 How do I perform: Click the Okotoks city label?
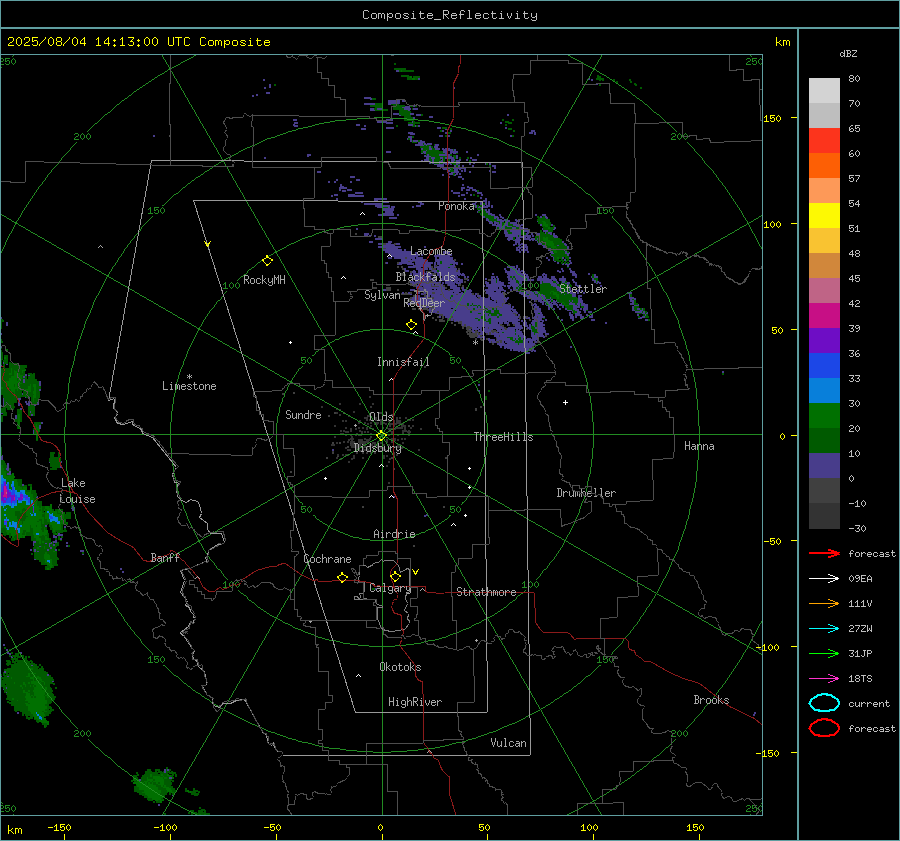tap(400, 667)
